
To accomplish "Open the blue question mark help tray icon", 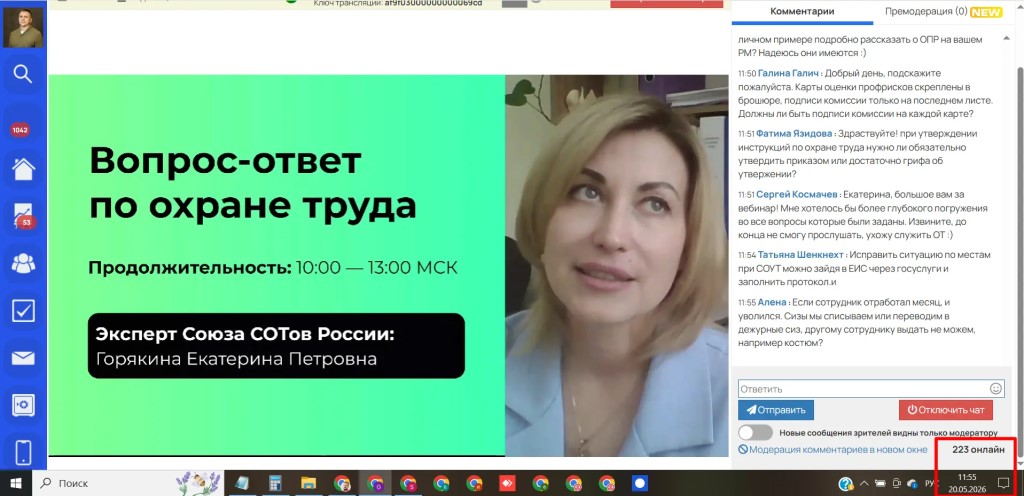I will 846,484.
